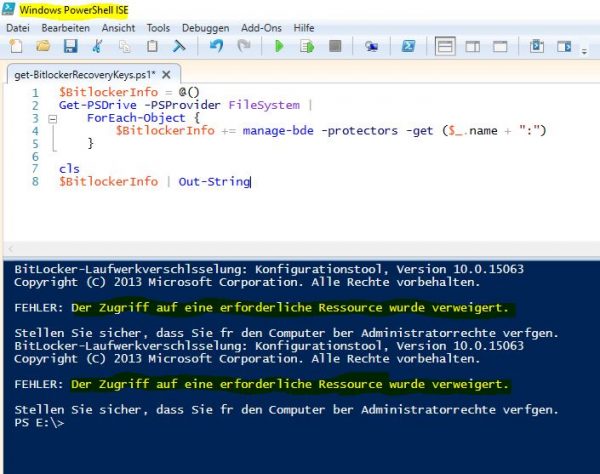
Task: Undo last edit with blue arrow
Action: pyautogui.click(x=217, y=46)
